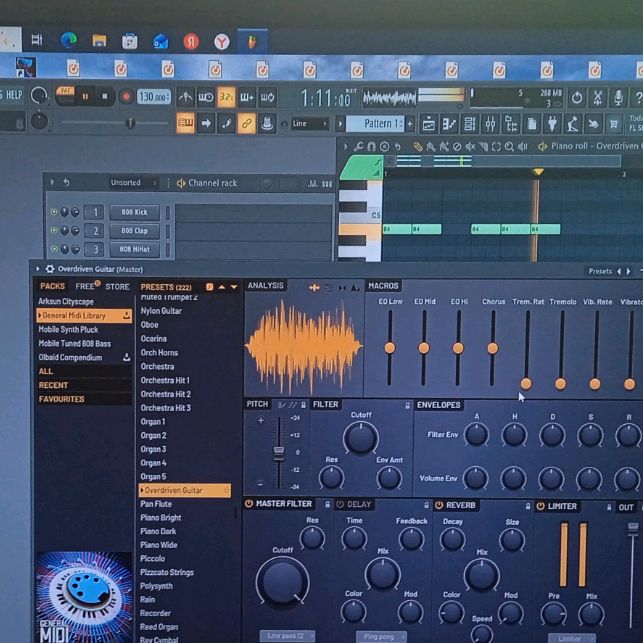Select the pencil draw tool in piano roll
This screenshot has height=643, width=643.
418,146
